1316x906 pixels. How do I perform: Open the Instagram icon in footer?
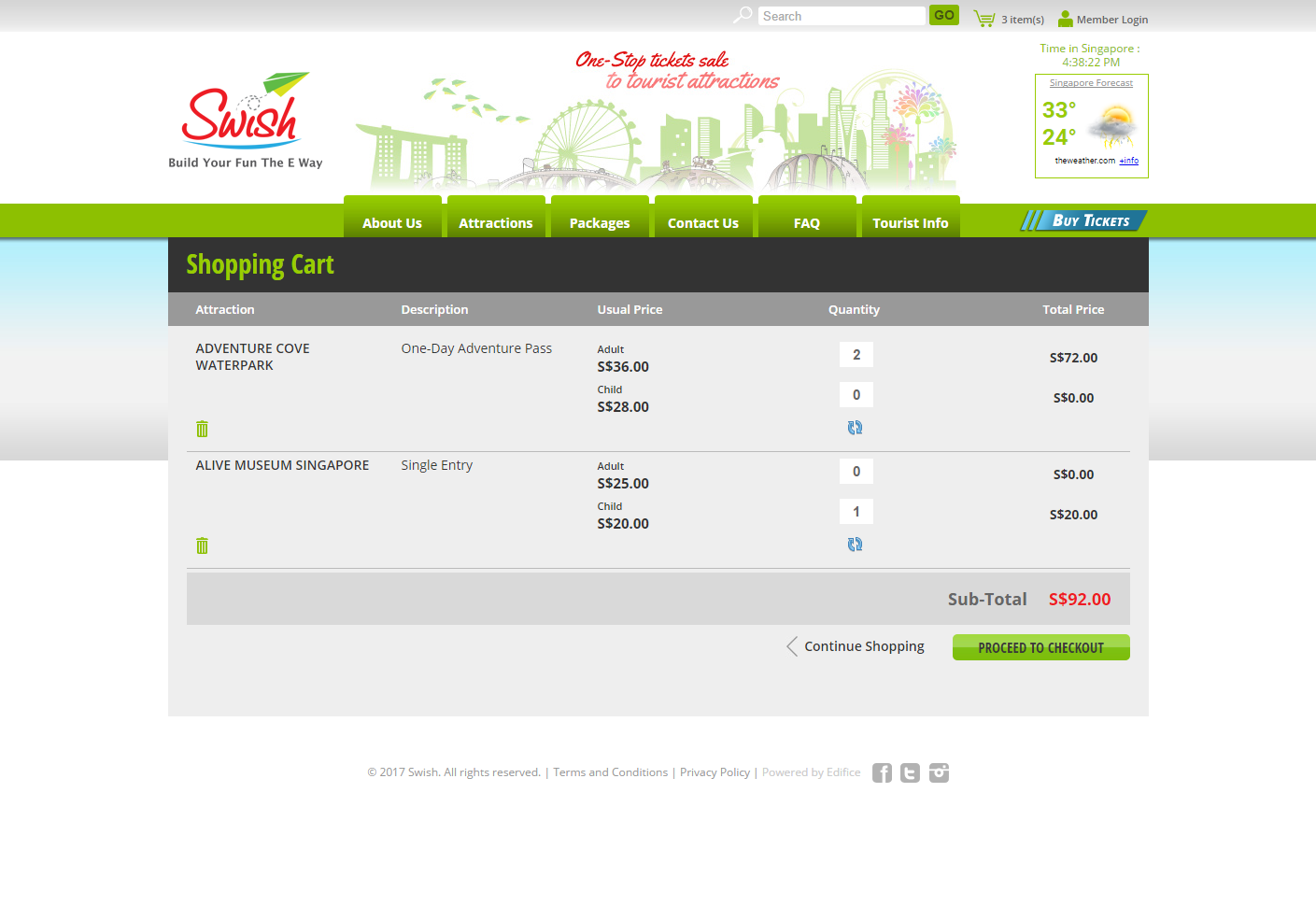coord(939,772)
